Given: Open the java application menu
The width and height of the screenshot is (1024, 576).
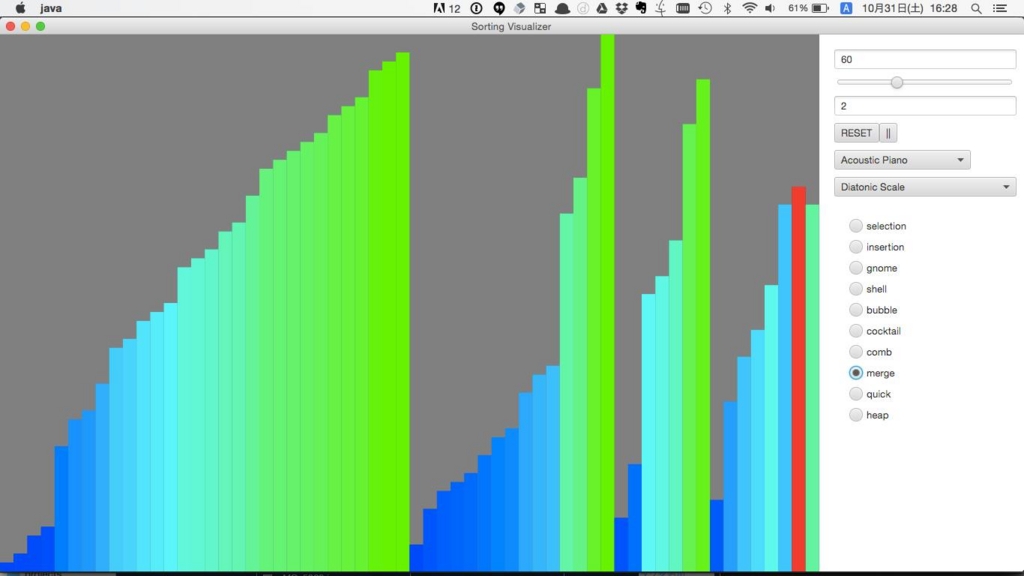Looking at the screenshot, I should [x=49, y=8].
